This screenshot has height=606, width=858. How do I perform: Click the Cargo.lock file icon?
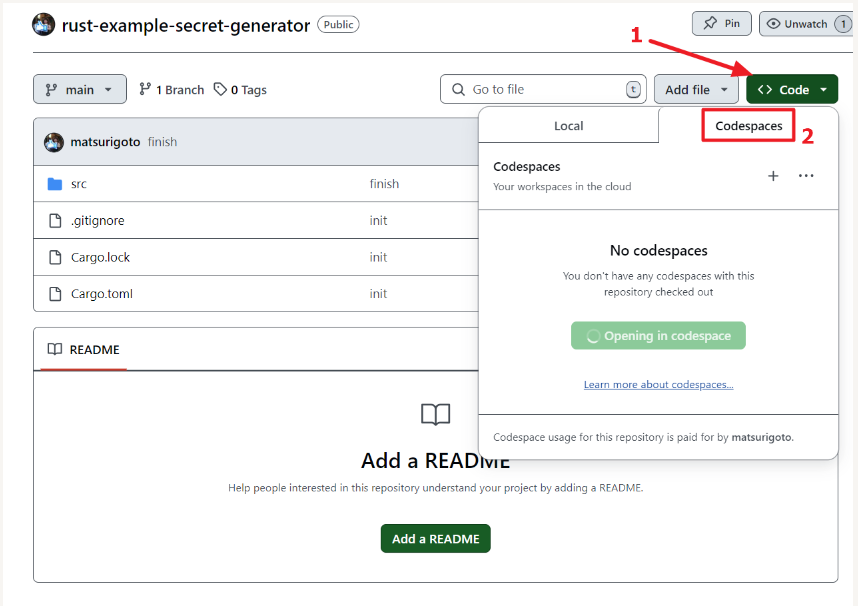[x=55, y=257]
